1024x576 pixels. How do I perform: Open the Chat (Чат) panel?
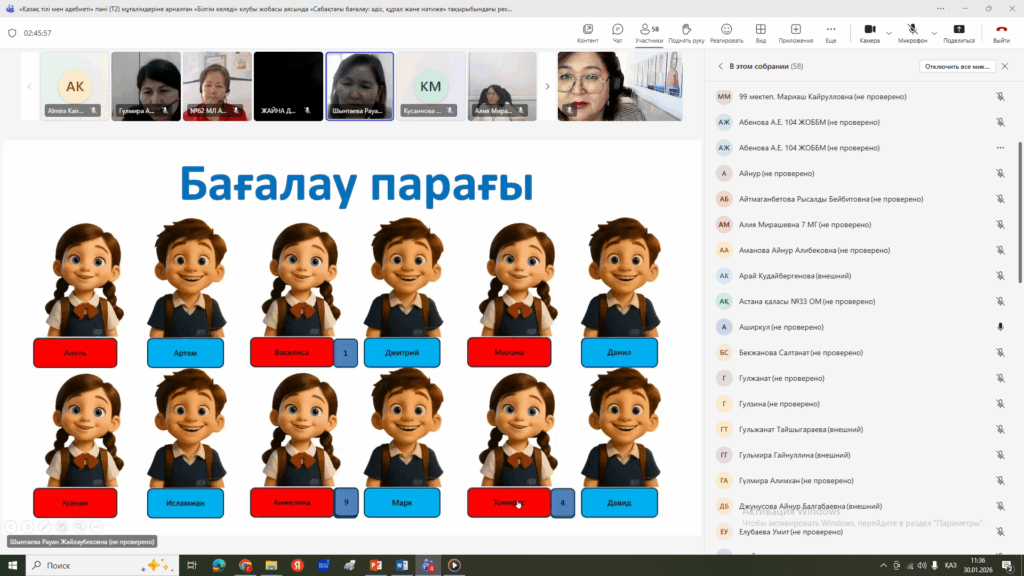(x=618, y=32)
